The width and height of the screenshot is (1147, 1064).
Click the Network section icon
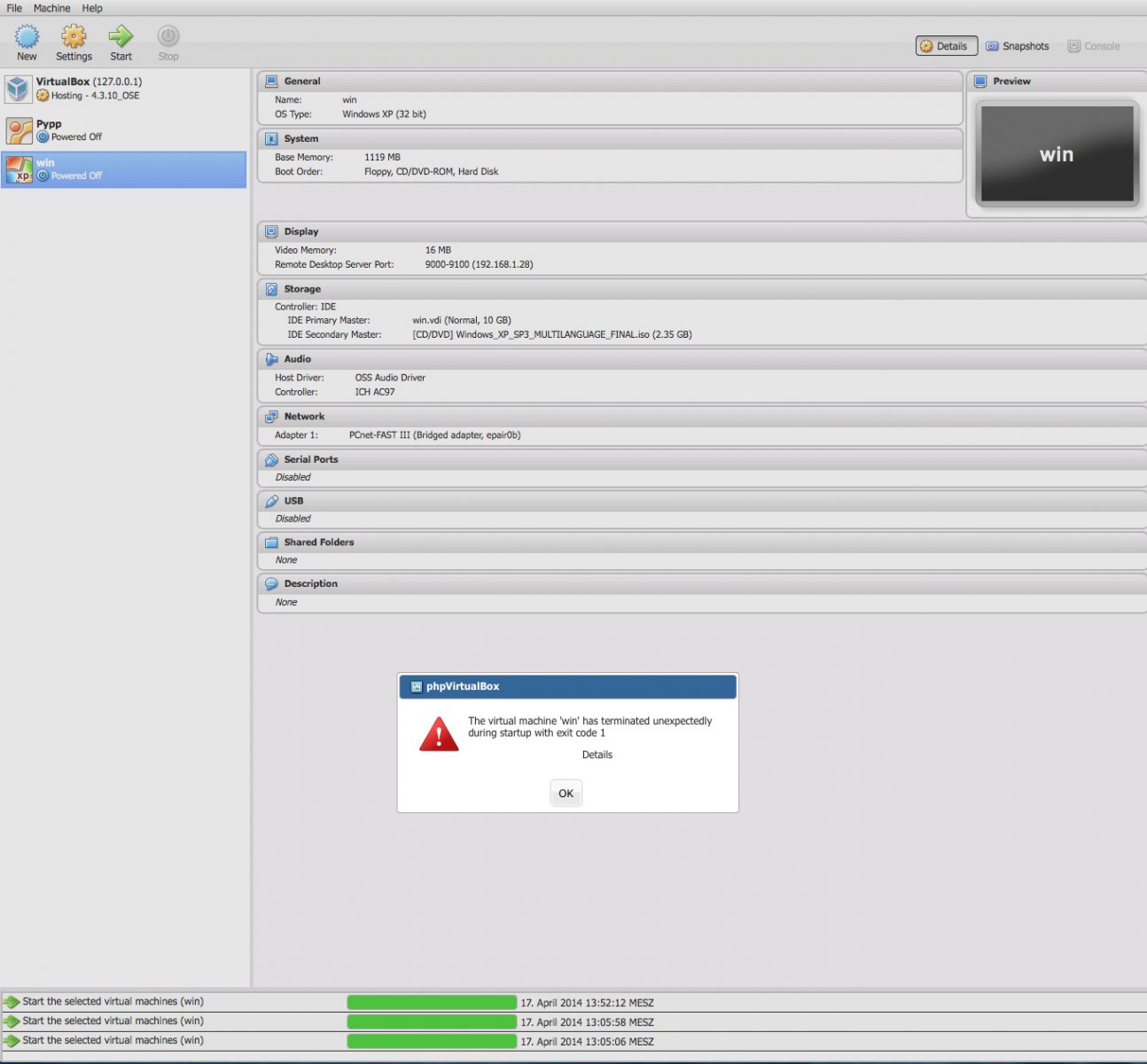(271, 417)
